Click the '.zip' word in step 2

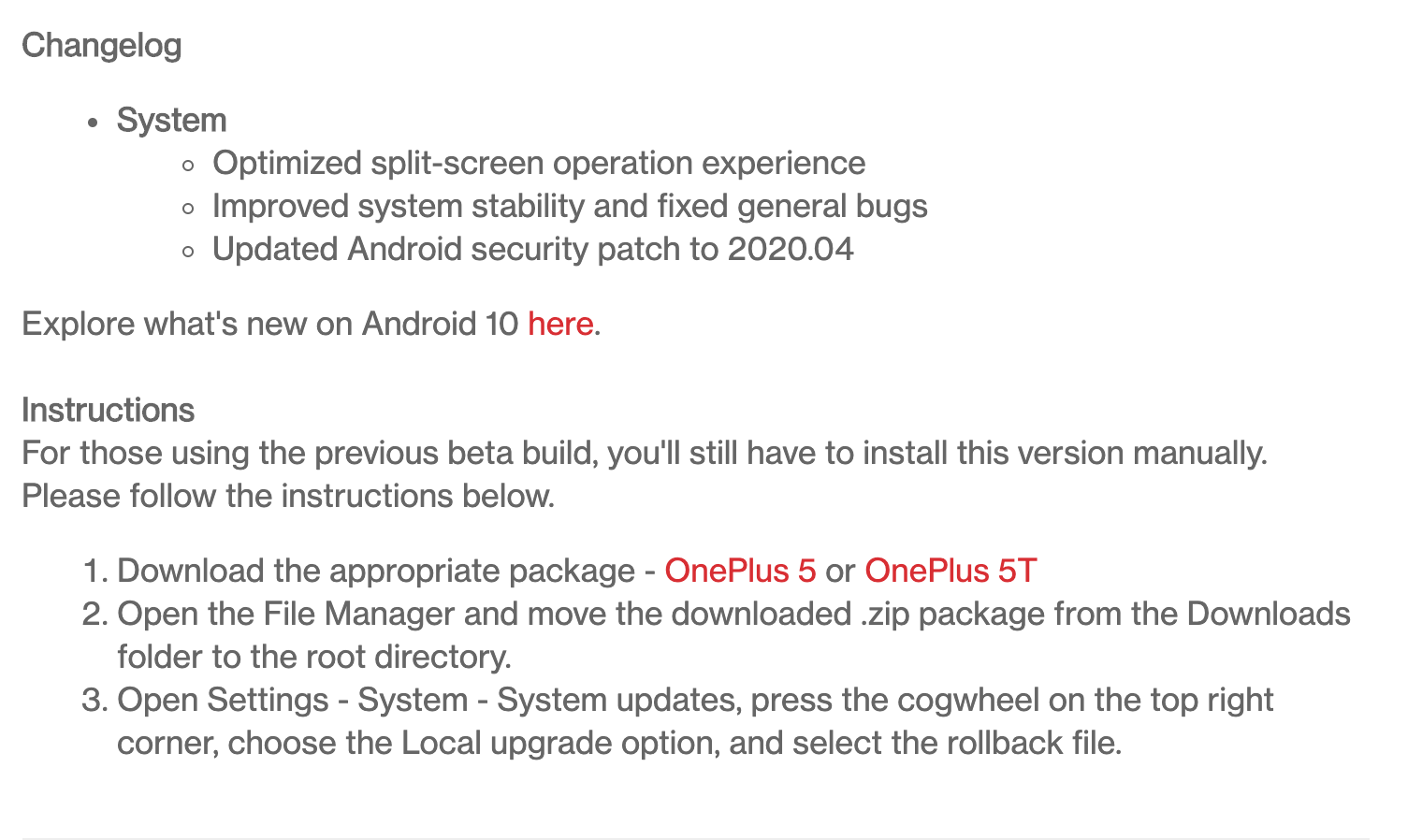click(884, 614)
